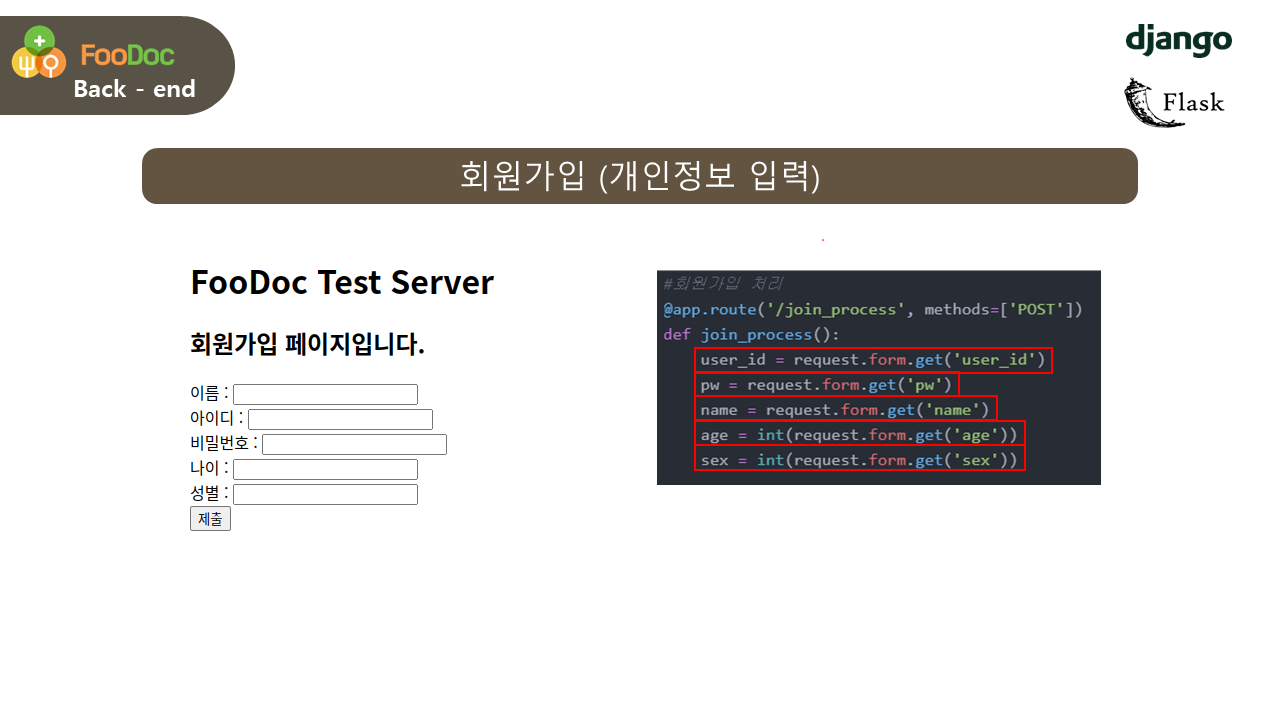This screenshot has height=720, width=1280.
Task: Click the name = request.form.get code line
Action: 845,410
